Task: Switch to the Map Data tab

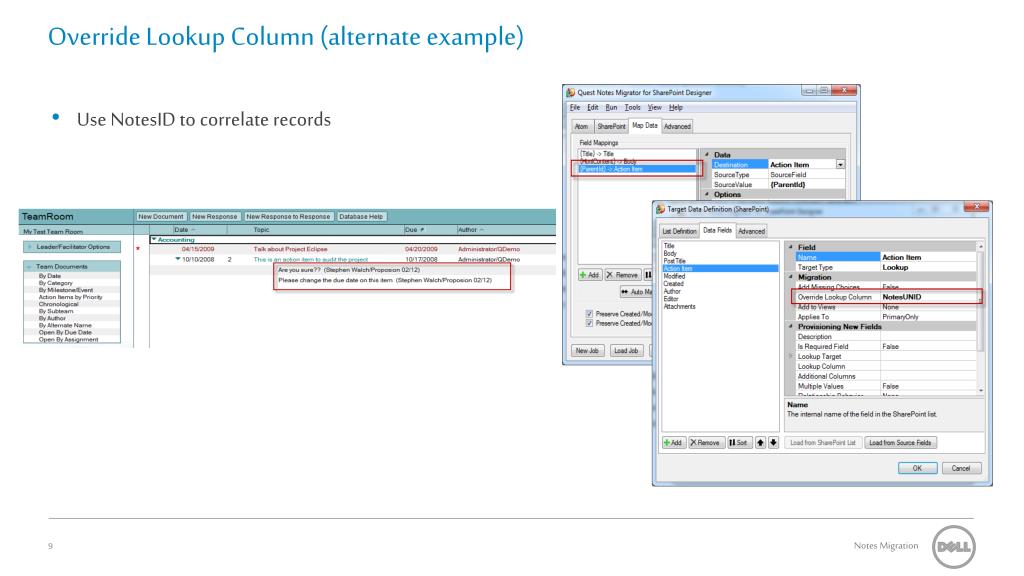Action: [645, 125]
